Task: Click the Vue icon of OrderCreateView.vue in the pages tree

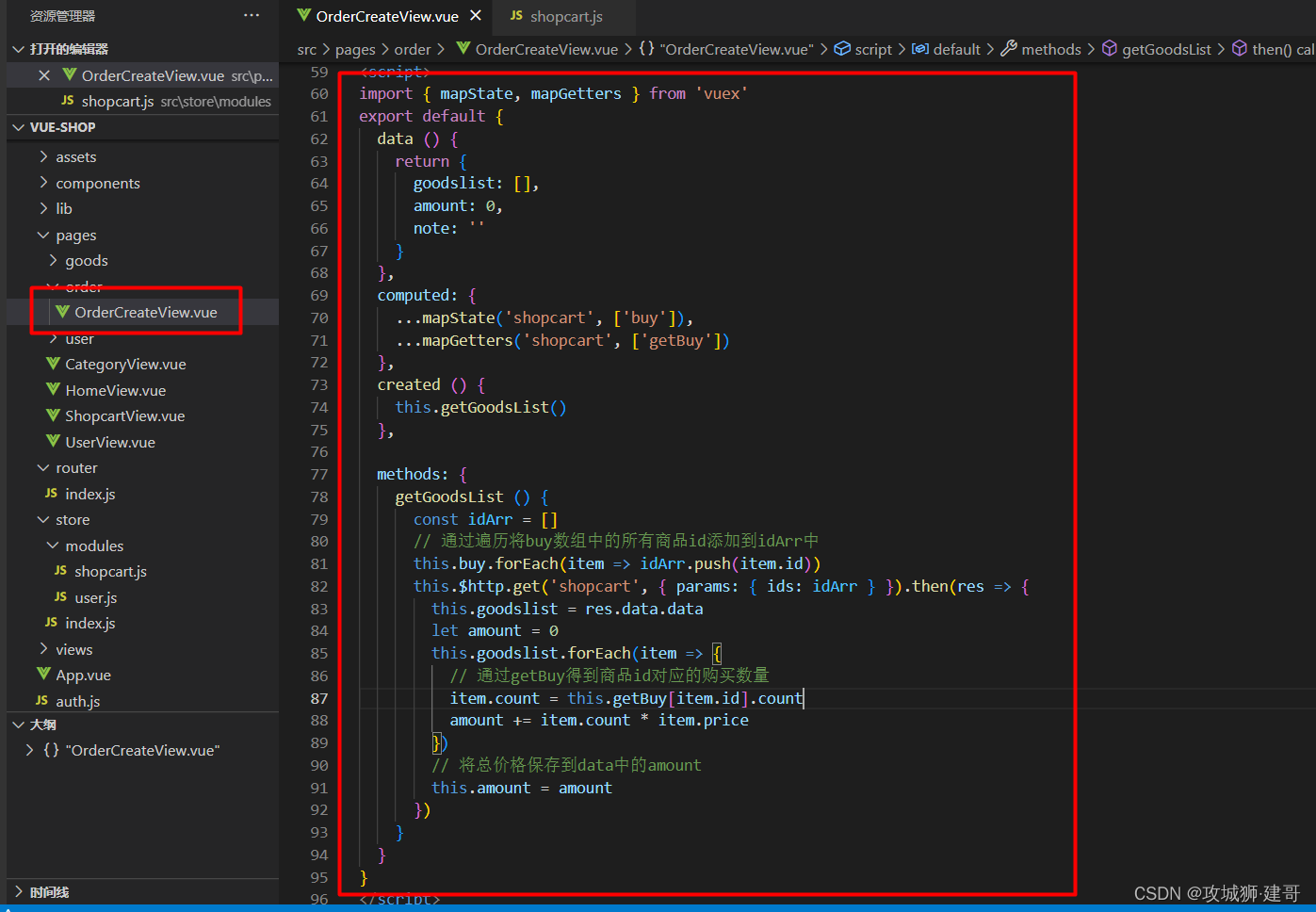Action: click(63, 312)
